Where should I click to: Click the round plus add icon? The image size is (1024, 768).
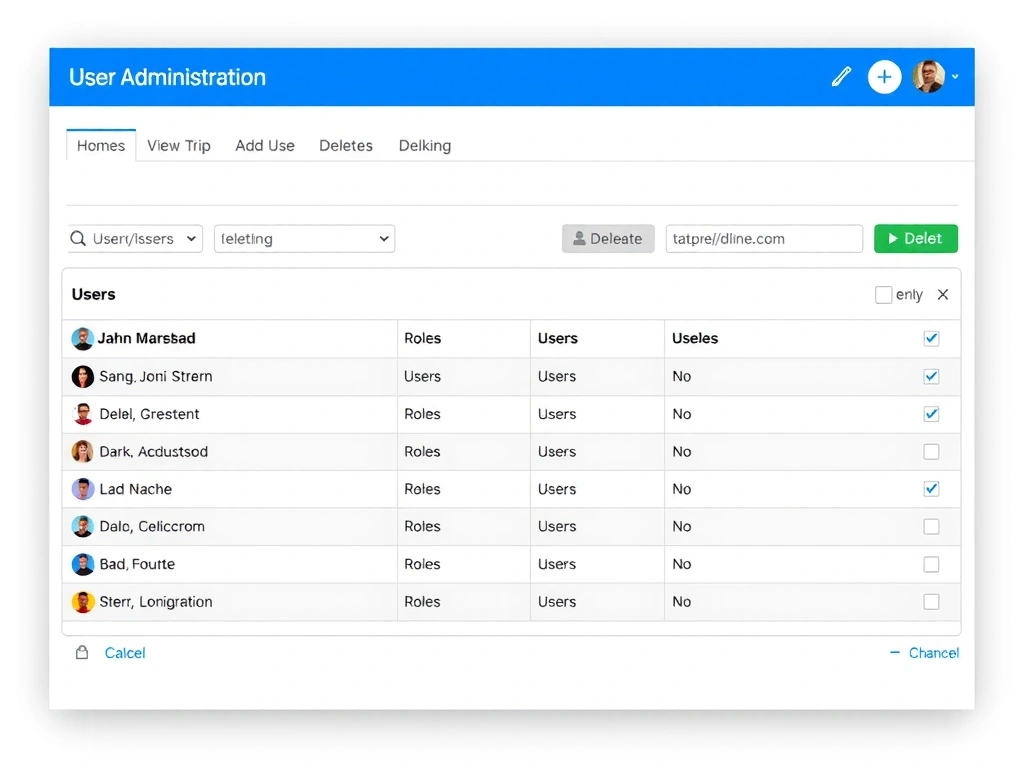click(x=884, y=77)
